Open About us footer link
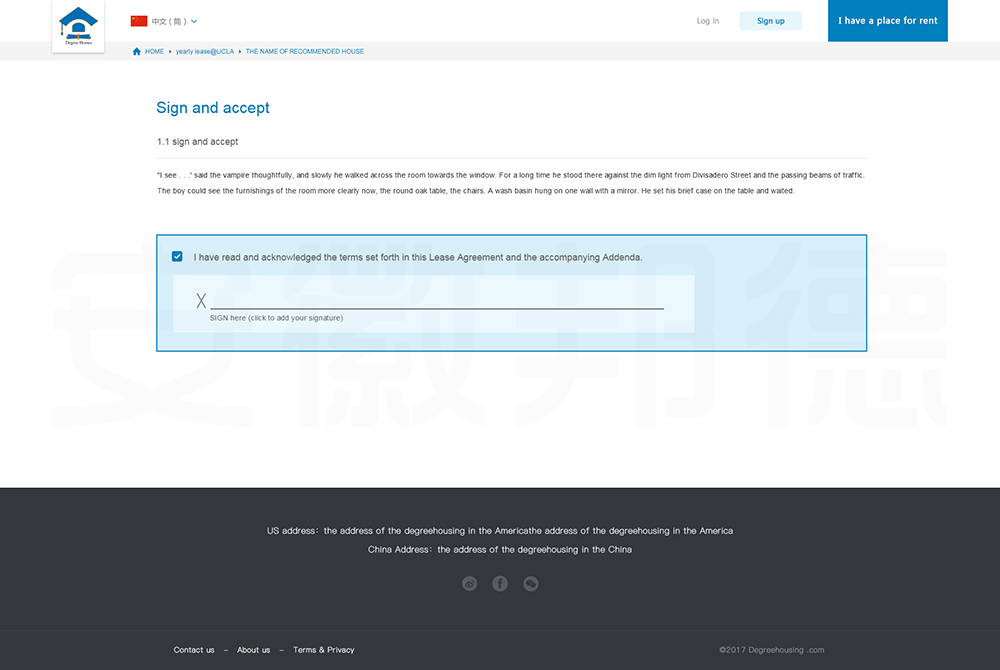1000x670 pixels. pos(253,650)
